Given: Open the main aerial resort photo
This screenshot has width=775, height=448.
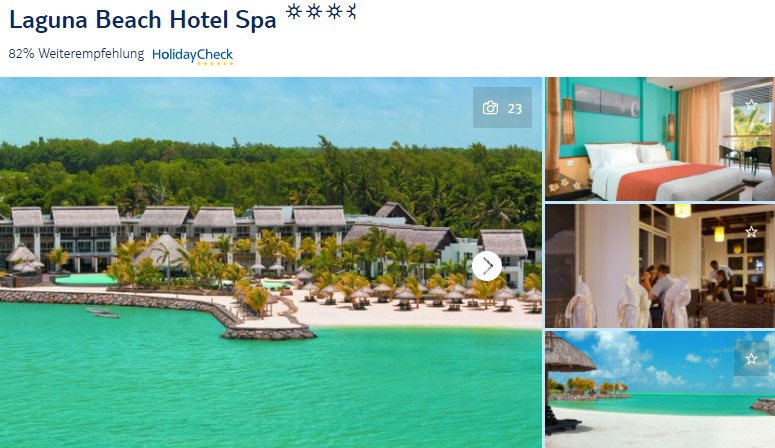Looking at the screenshot, I should point(271,263).
